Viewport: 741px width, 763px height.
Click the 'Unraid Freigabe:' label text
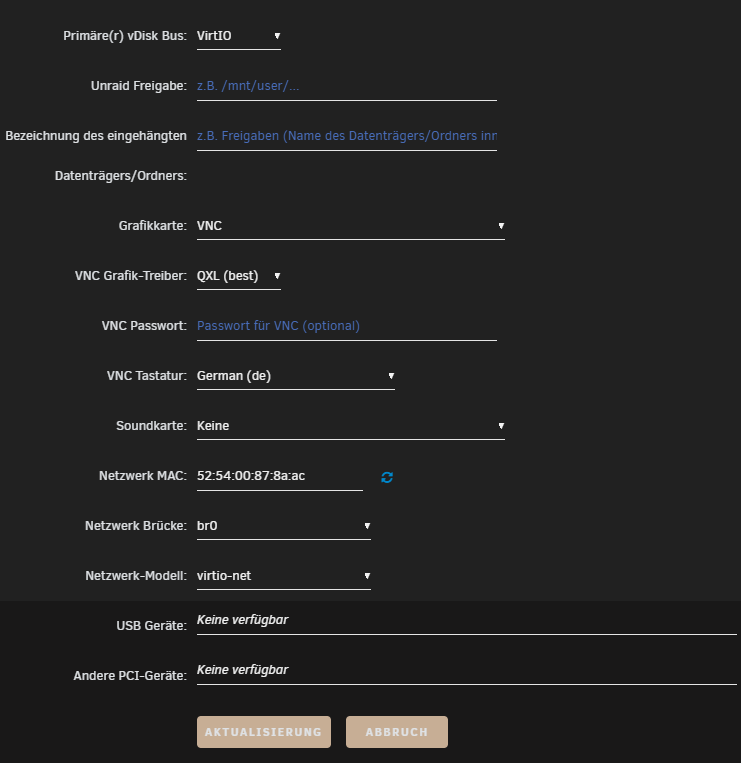(139, 86)
